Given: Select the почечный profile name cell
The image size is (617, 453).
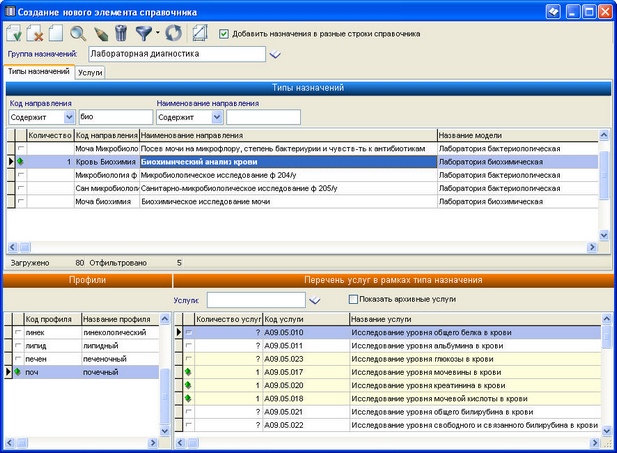Looking at the screenshot, I should click(x=120, y=372).
